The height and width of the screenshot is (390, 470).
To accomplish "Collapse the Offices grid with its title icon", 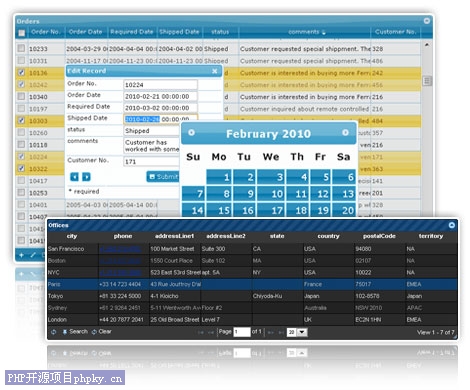I will 452,225.
